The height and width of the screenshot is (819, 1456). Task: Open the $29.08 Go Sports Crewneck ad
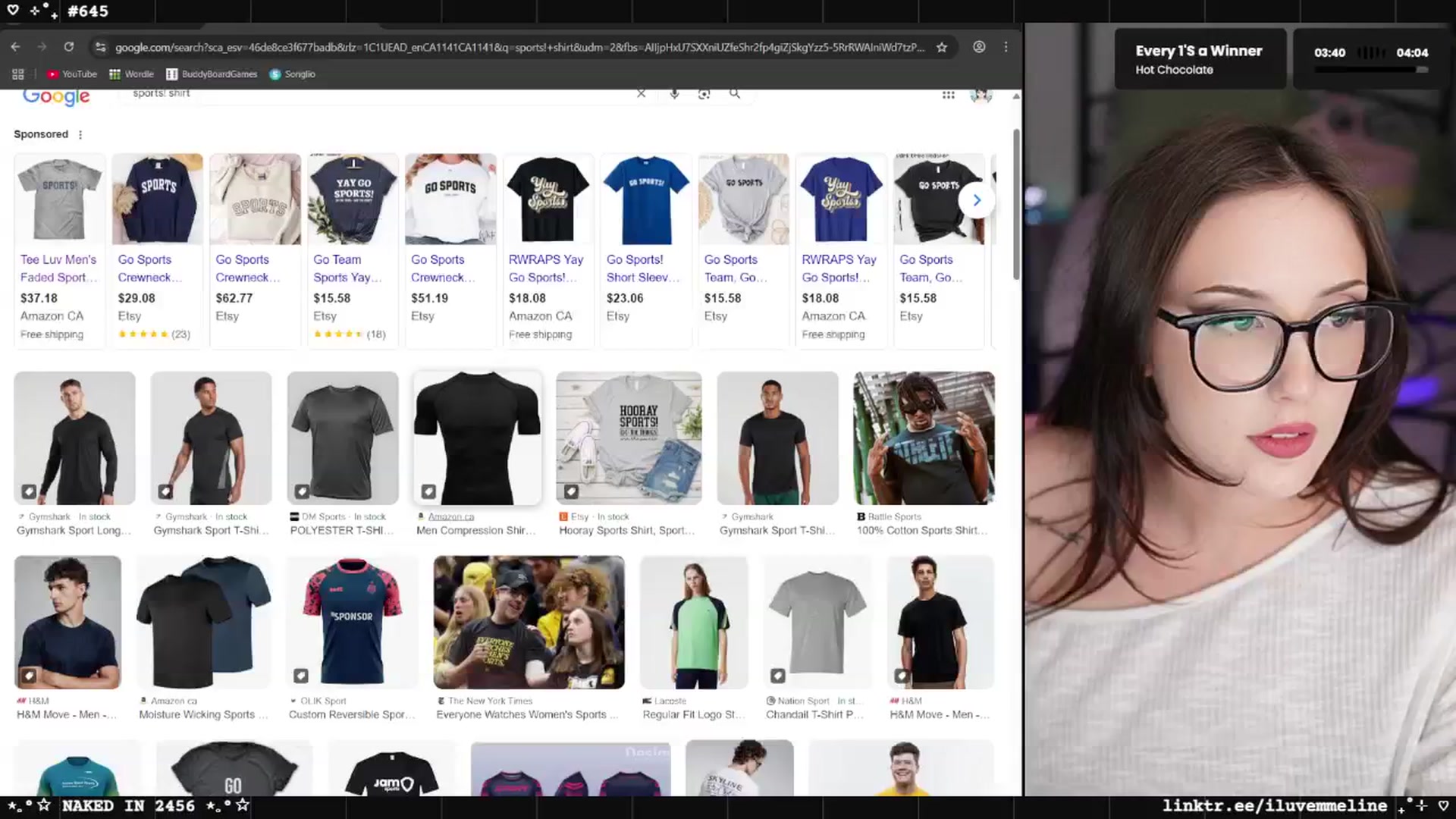pos(157,250)
